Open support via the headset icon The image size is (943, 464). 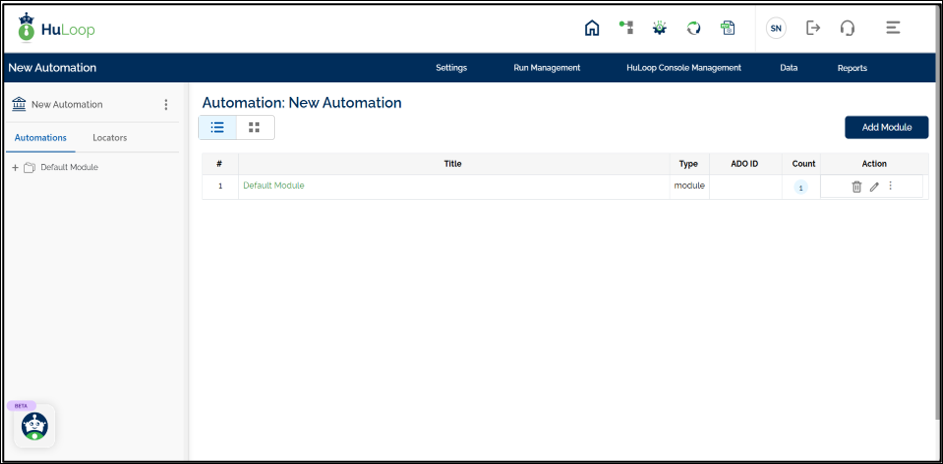click(847, 28)
